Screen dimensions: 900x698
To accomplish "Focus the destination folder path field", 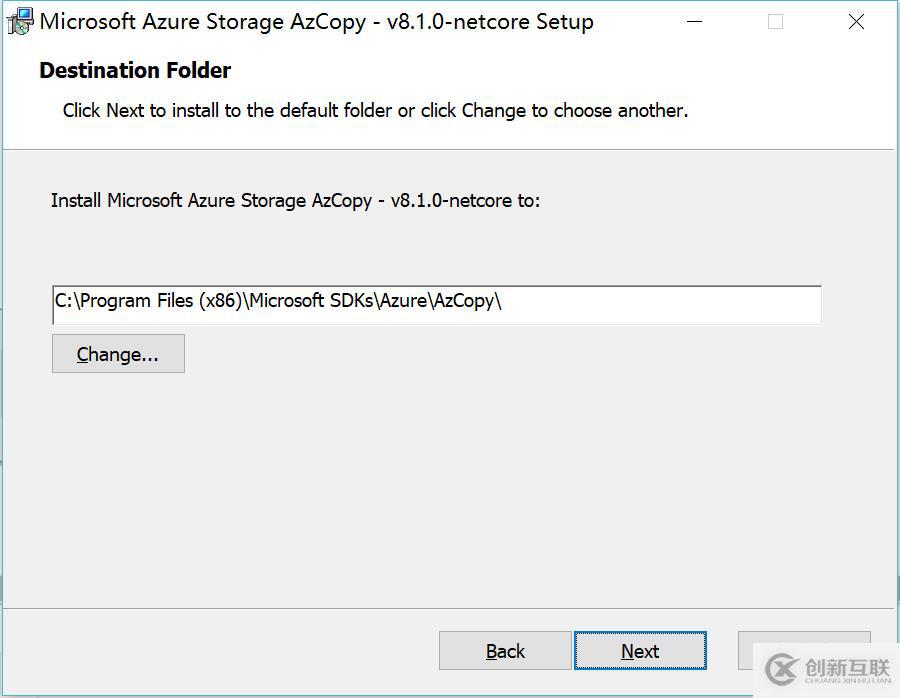I will tap(436, 304).
